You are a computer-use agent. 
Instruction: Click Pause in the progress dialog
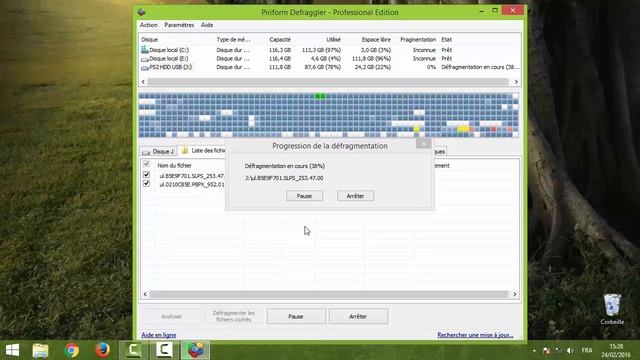[x=304, y=196]
